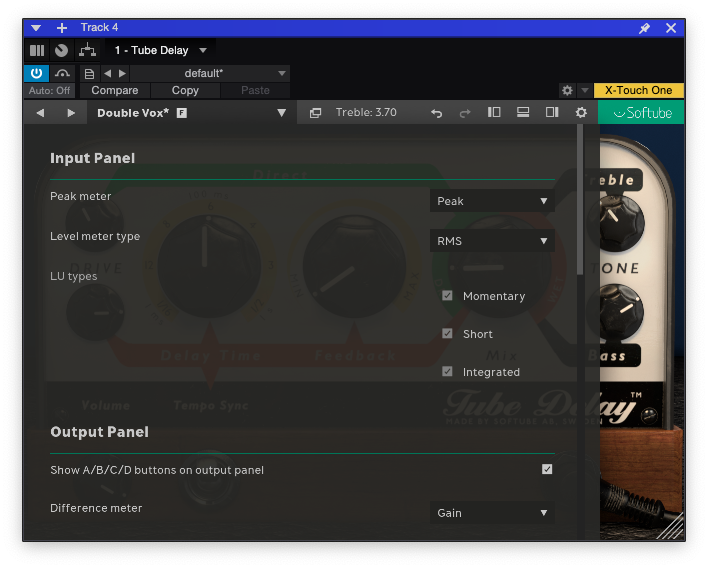Click the F favorite badge on preset
708x568 pixels.
(x=182, y=113)
